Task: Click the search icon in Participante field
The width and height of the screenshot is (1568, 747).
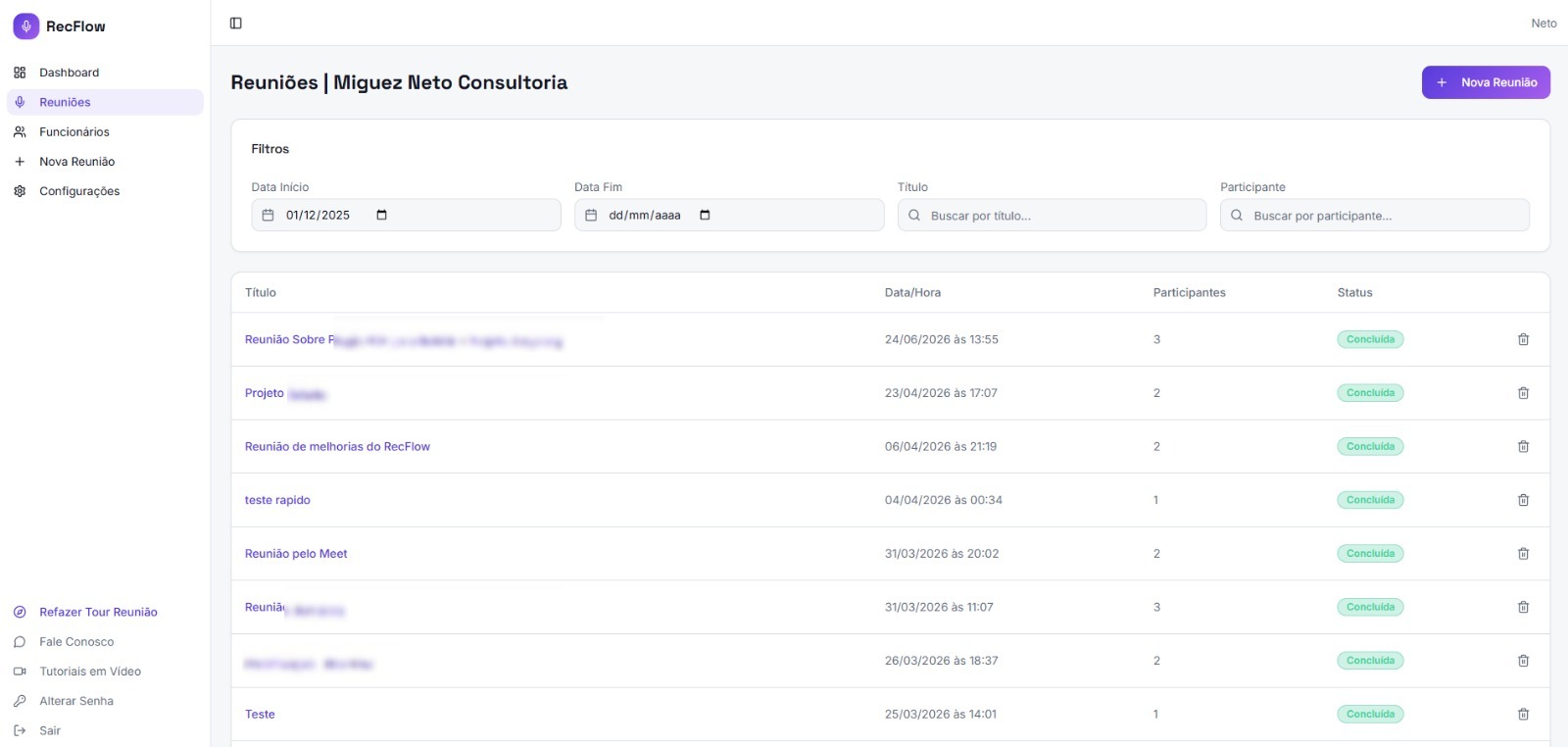Action: 1237,215
